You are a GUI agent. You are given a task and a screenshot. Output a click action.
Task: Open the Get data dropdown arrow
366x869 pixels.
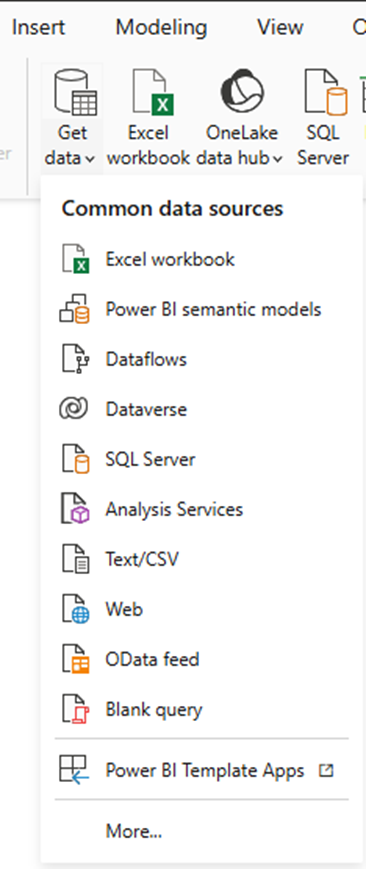[x=90, y=160]
